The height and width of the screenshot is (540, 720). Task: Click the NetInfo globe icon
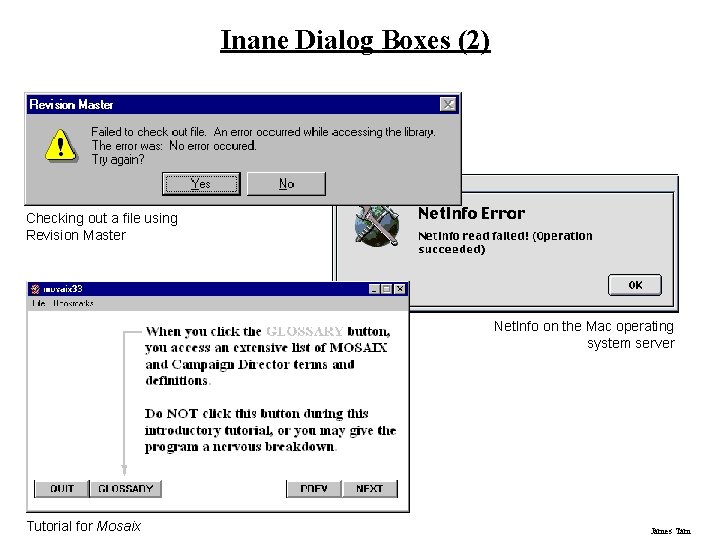click(377, 226)
